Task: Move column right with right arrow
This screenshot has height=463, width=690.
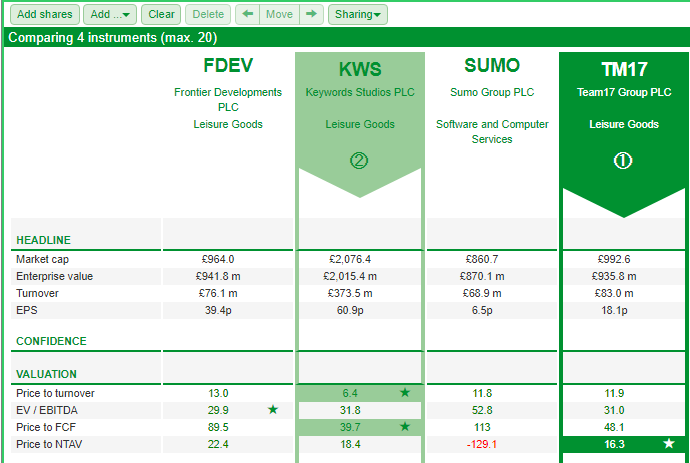Action: click(312, 15)
